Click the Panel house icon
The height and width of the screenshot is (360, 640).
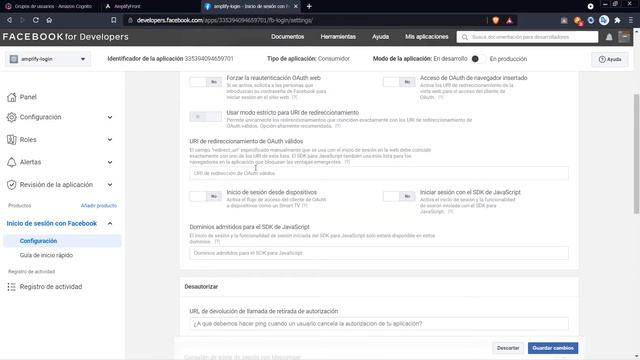[x=11, y=97]
